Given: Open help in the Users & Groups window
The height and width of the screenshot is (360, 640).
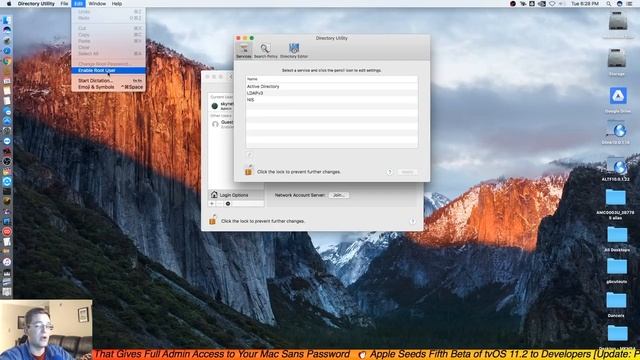Looking at the screenshot, I should (413, 221).
